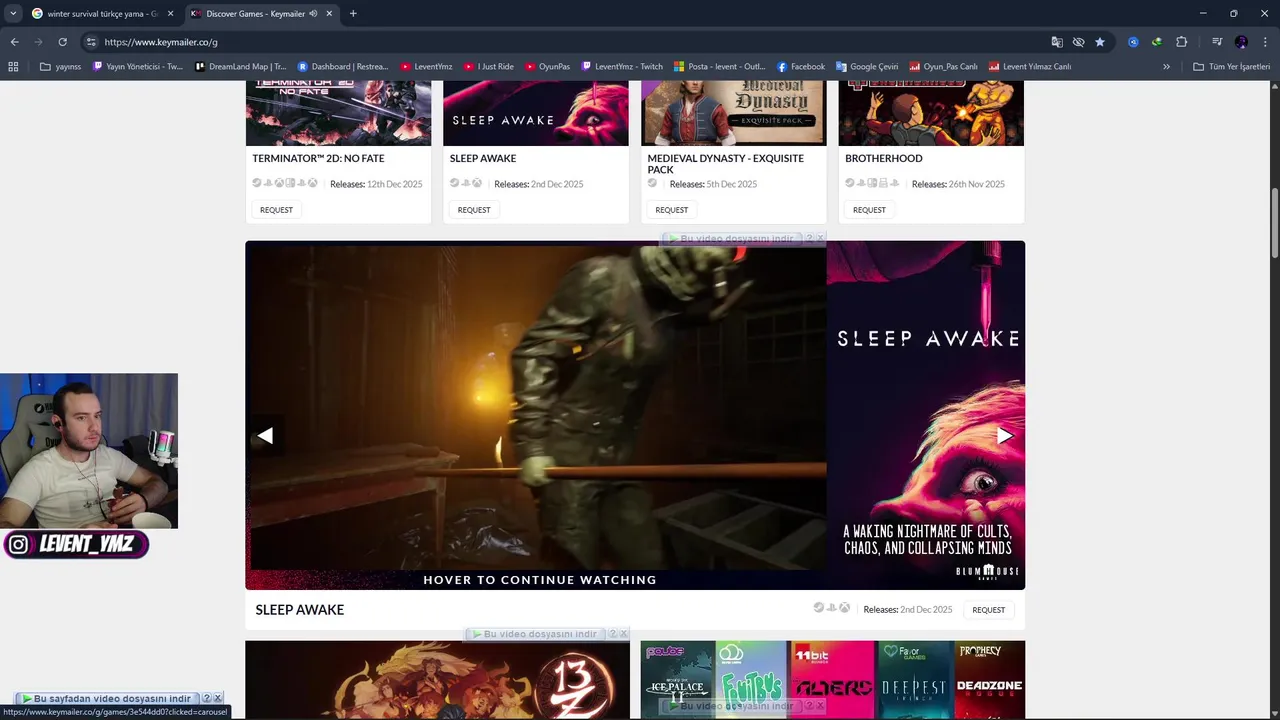1280x720 pixels.
Task: Open LeventYmz - Twitch bookmark
Action: pos(622,67)
